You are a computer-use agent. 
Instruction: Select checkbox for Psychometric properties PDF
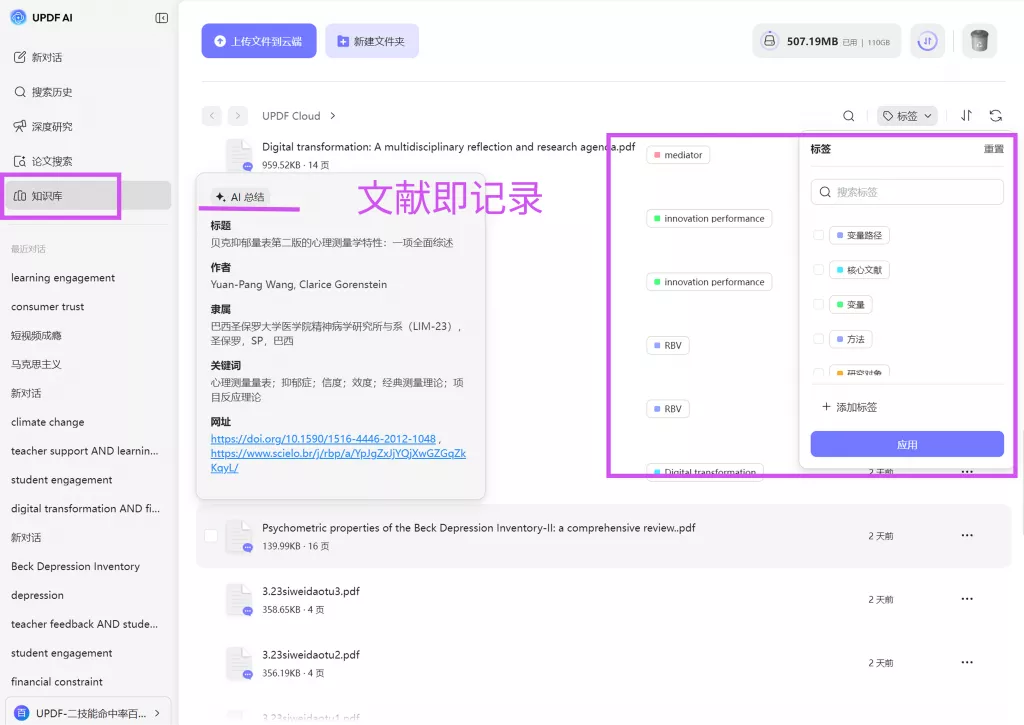pyautogui.click(x=211, y=536)
